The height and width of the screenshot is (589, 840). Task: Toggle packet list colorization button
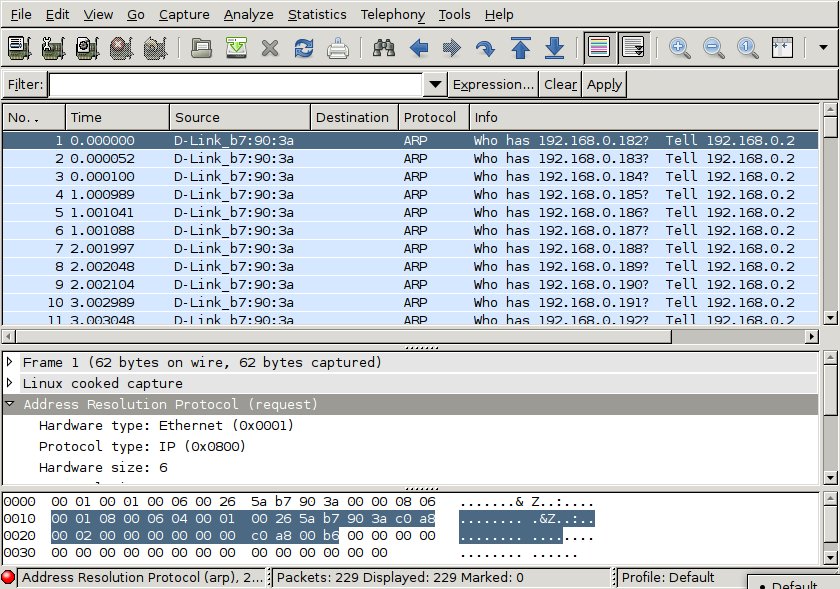599,48
